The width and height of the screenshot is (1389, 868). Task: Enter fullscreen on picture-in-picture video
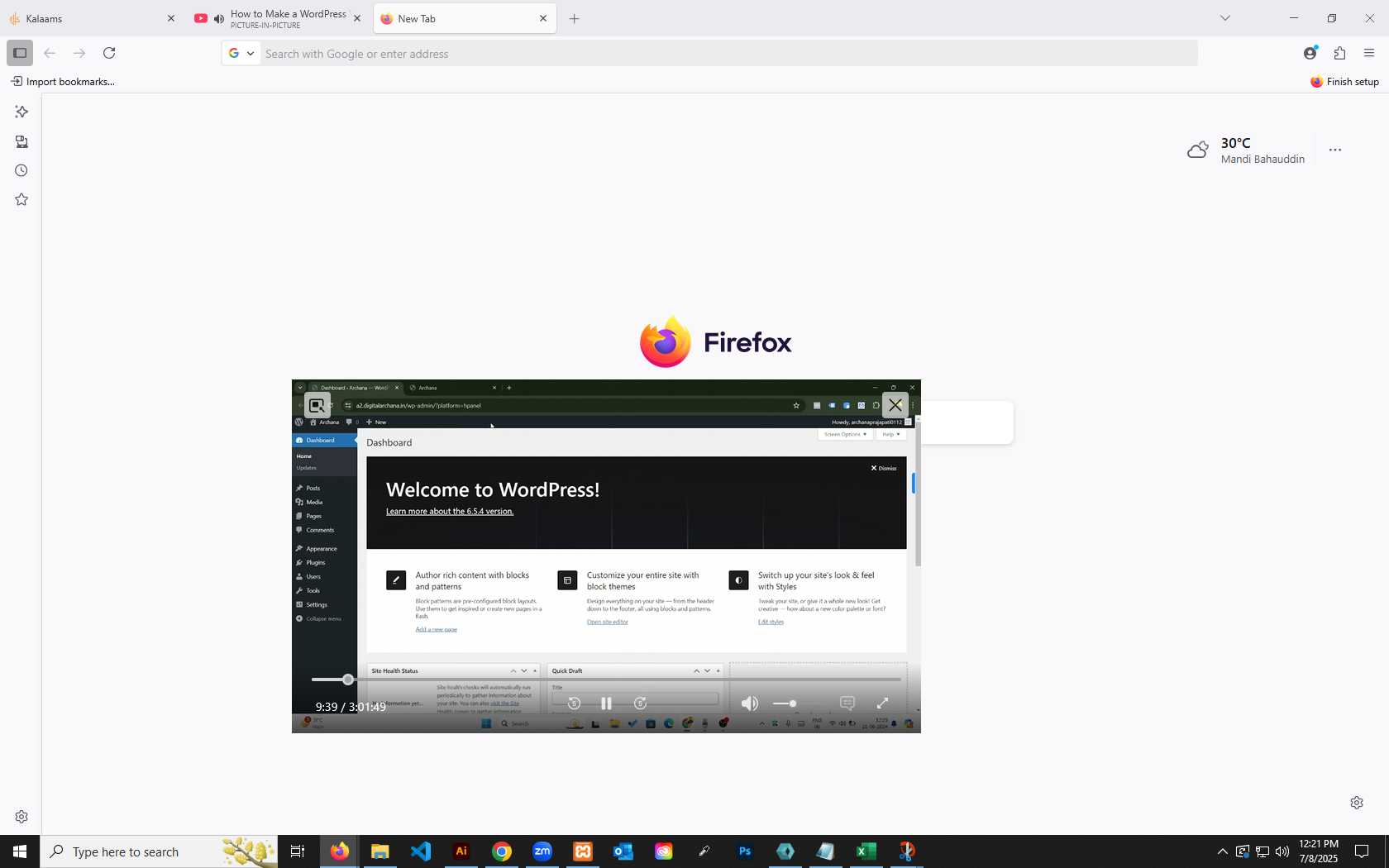(882, 703)
